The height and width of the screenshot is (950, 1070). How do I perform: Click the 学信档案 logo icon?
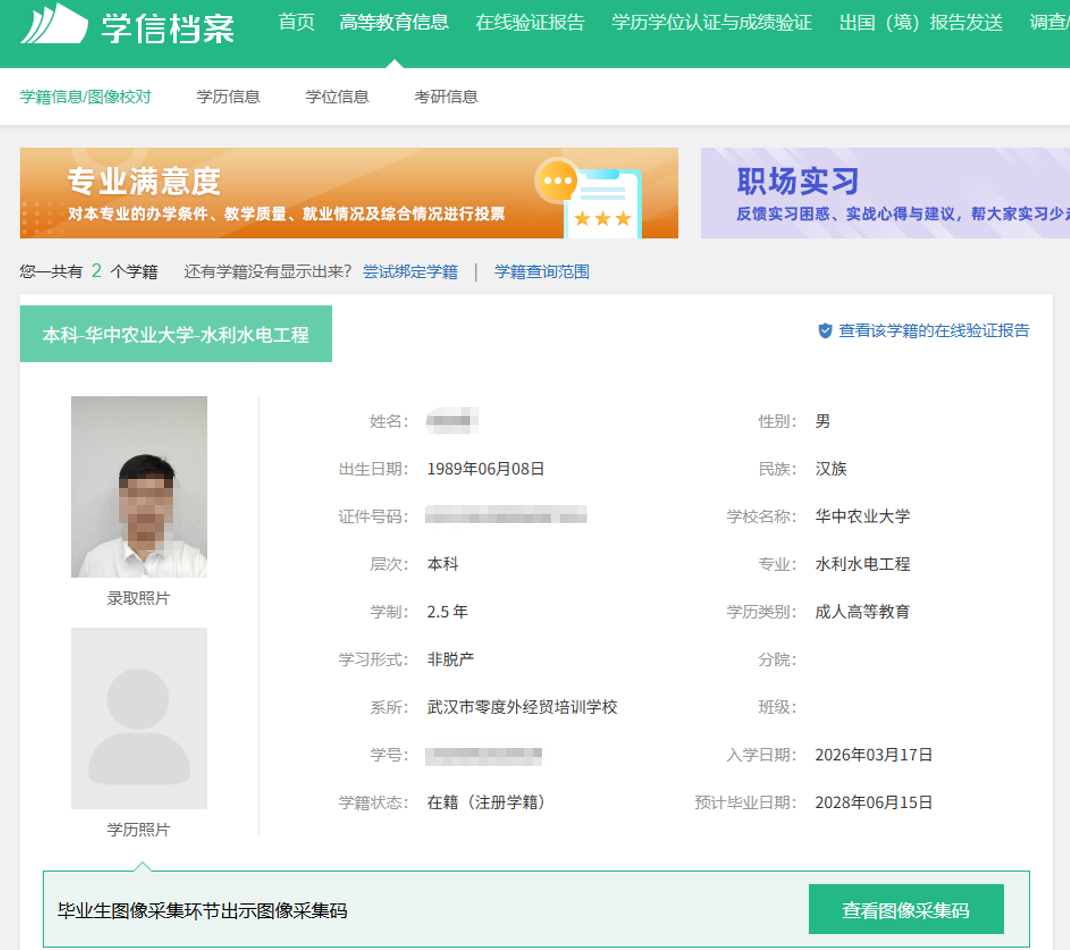[55, 25]
